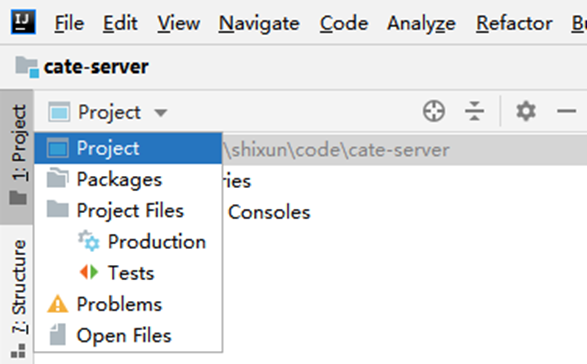Toggle the 1: Project side tab

coord(18,155)
